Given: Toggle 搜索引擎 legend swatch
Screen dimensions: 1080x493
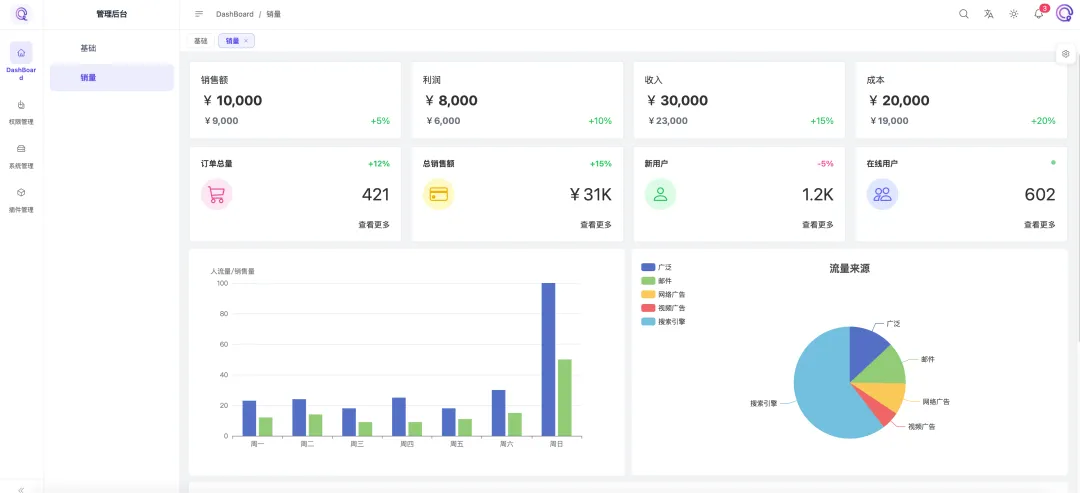Looking at the screenshot, I should click(x=648, y=321).
